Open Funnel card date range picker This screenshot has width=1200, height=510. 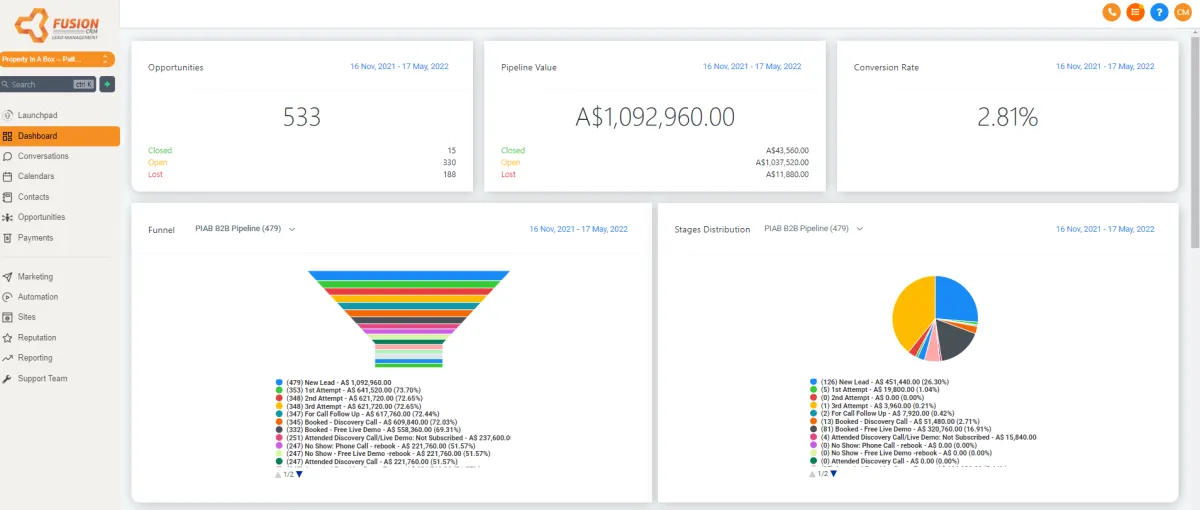(x=578, y=229)
